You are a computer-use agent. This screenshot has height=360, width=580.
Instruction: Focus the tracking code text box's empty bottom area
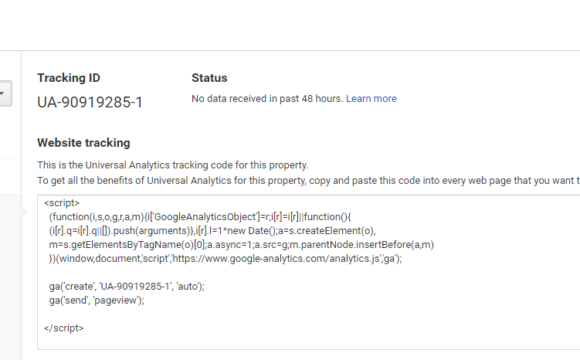[x=308, y=340]
